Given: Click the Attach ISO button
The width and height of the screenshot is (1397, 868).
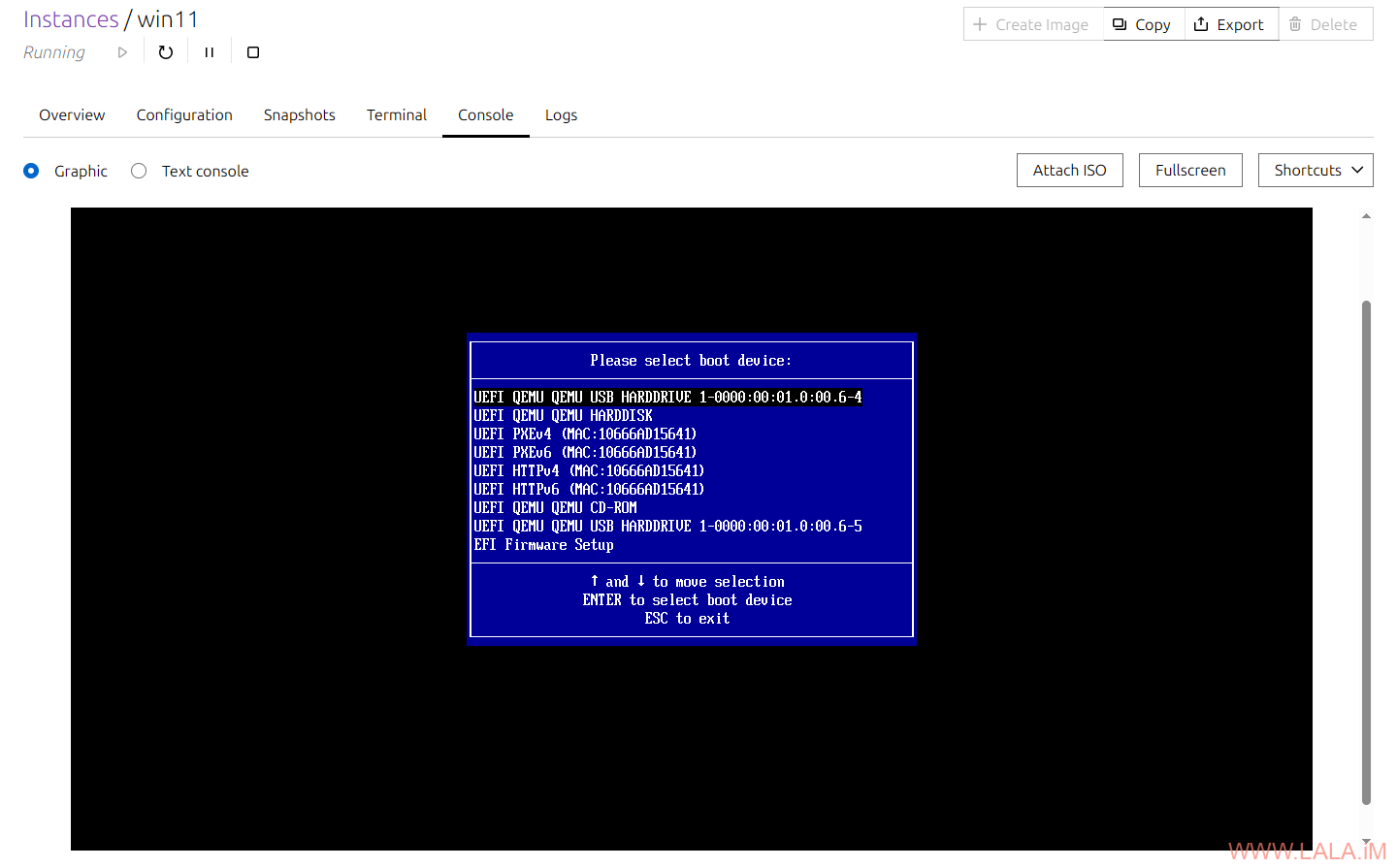Looking at the screenshot, I should tap(1069, 170).
